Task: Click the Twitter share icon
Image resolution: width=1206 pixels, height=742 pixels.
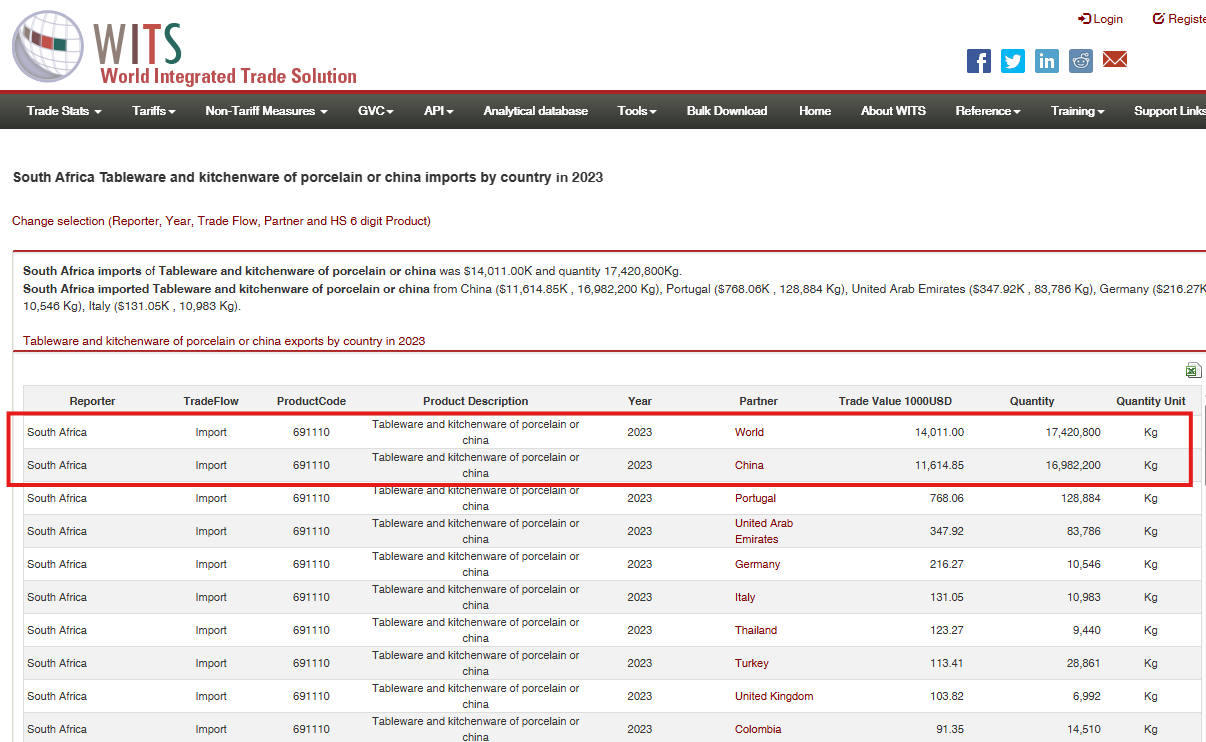Action: click(x=1013, y=61)
